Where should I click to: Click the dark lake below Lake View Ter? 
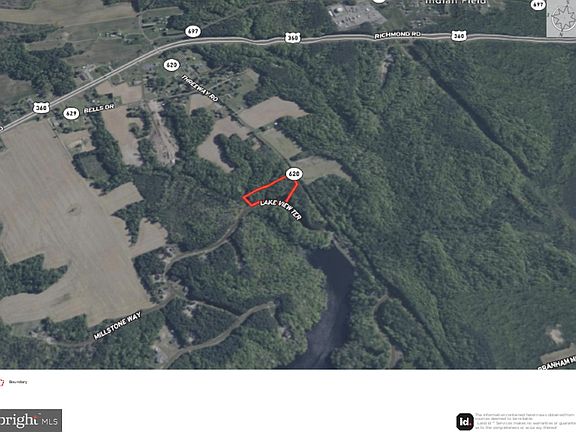[x=327, y=301]
